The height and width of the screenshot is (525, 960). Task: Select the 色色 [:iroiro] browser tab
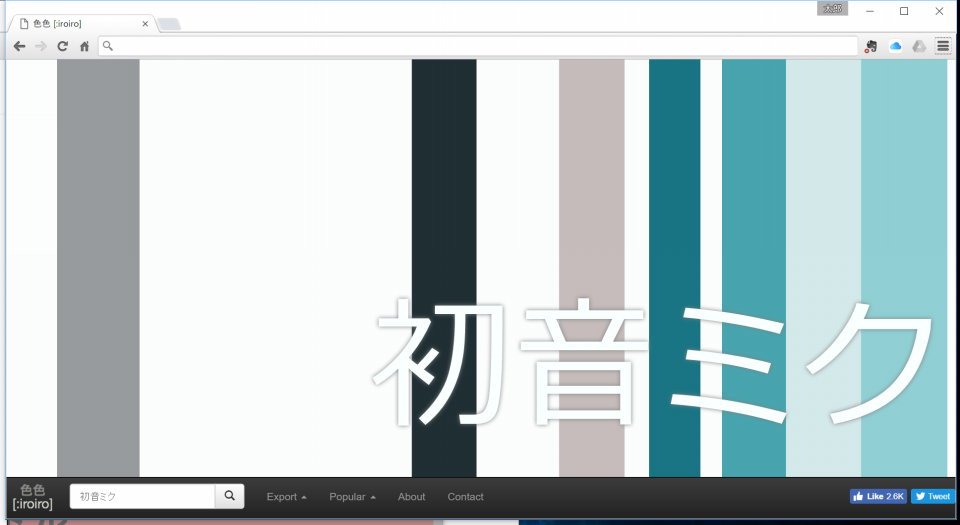(81, 24)
